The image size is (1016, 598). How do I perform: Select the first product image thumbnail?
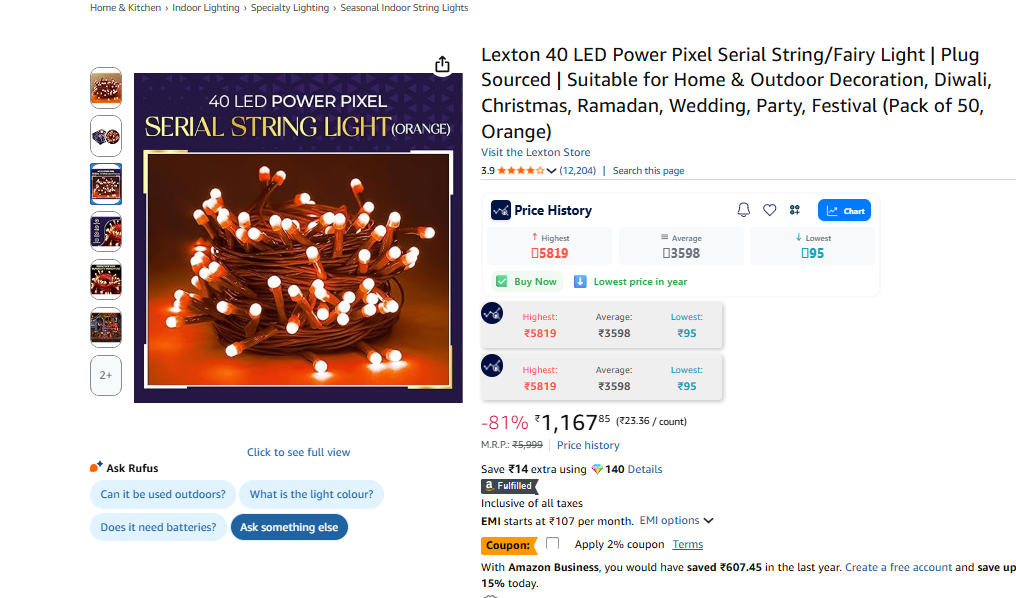tap(106, 88)
